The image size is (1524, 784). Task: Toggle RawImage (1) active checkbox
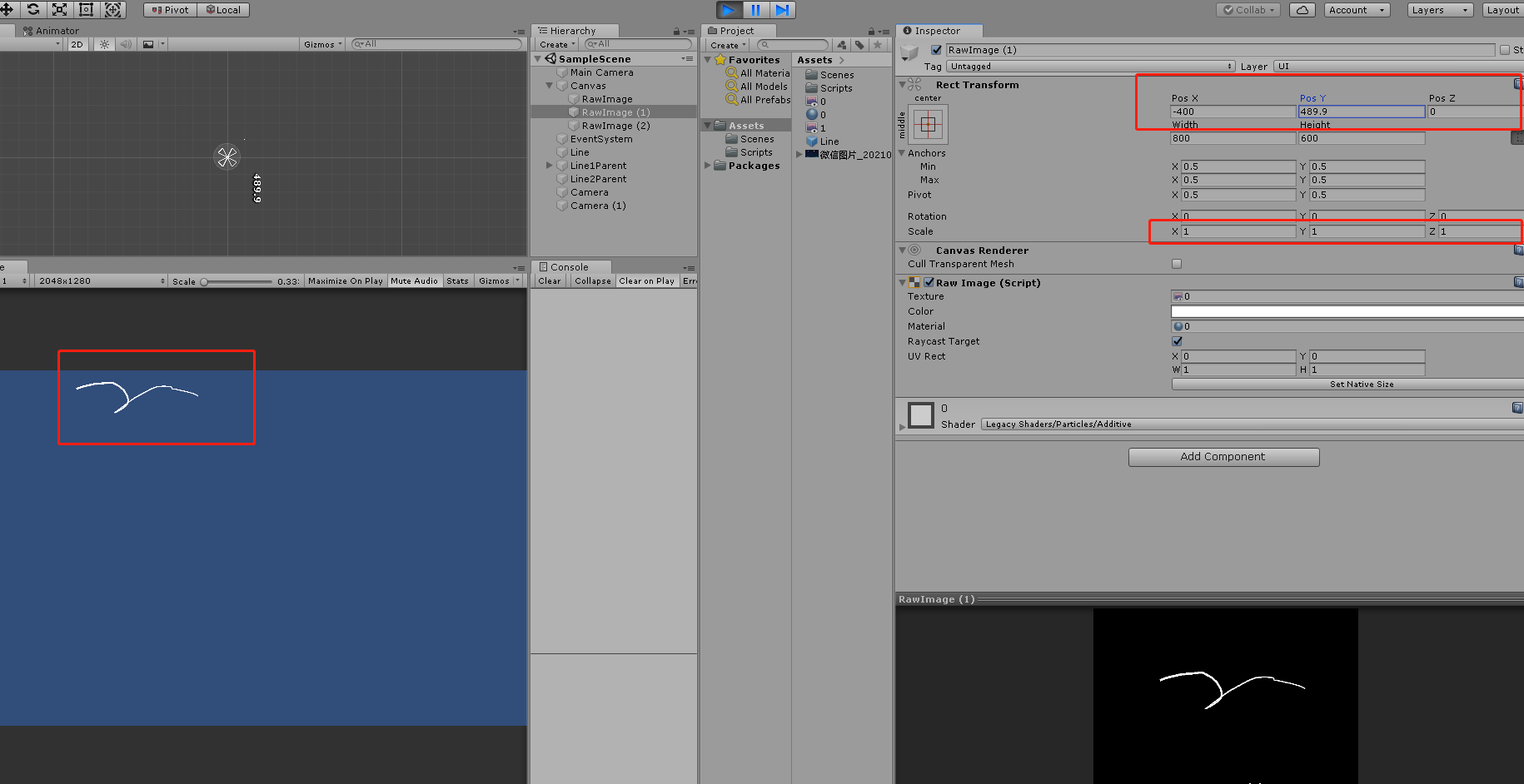936,50
